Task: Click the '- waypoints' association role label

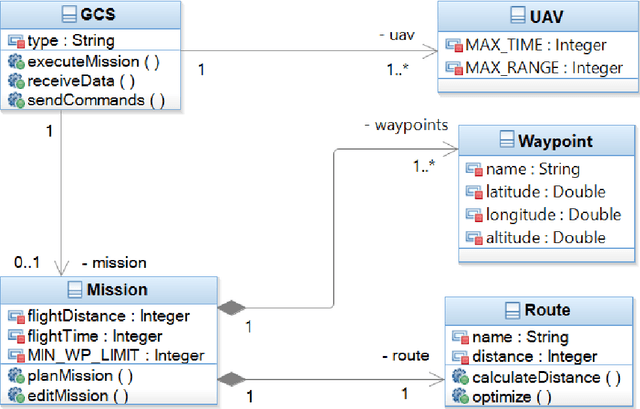Action: [412, 124]
